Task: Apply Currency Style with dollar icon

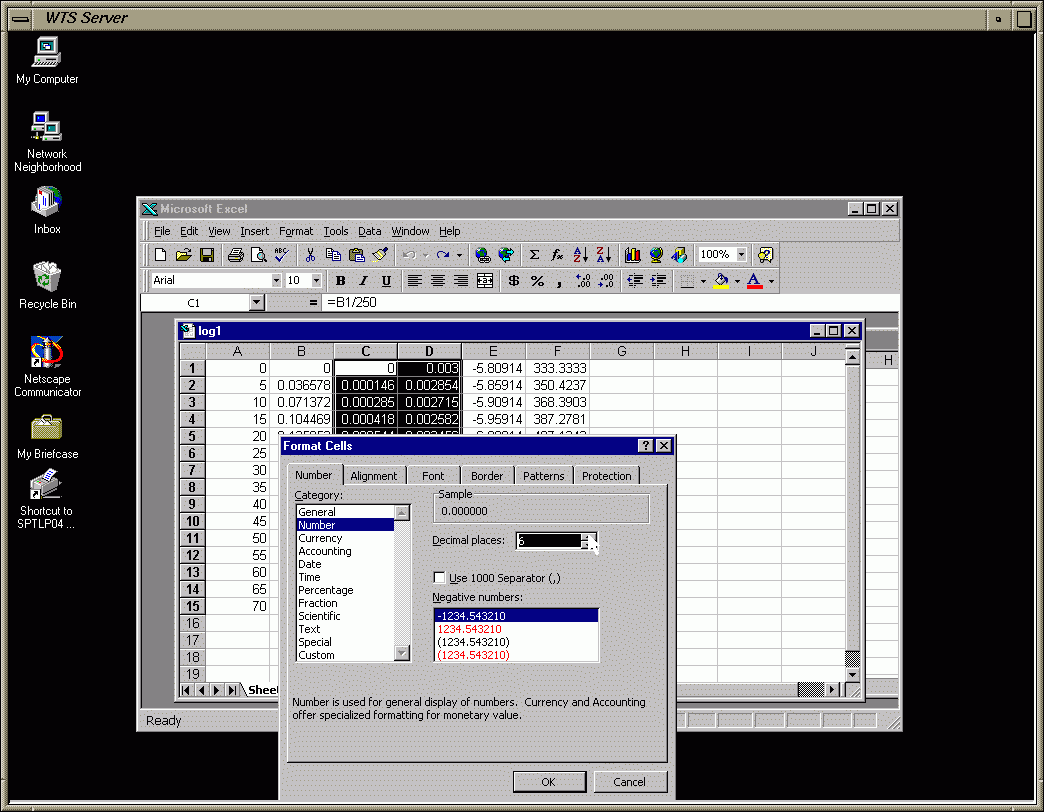Action: [514, 281]
